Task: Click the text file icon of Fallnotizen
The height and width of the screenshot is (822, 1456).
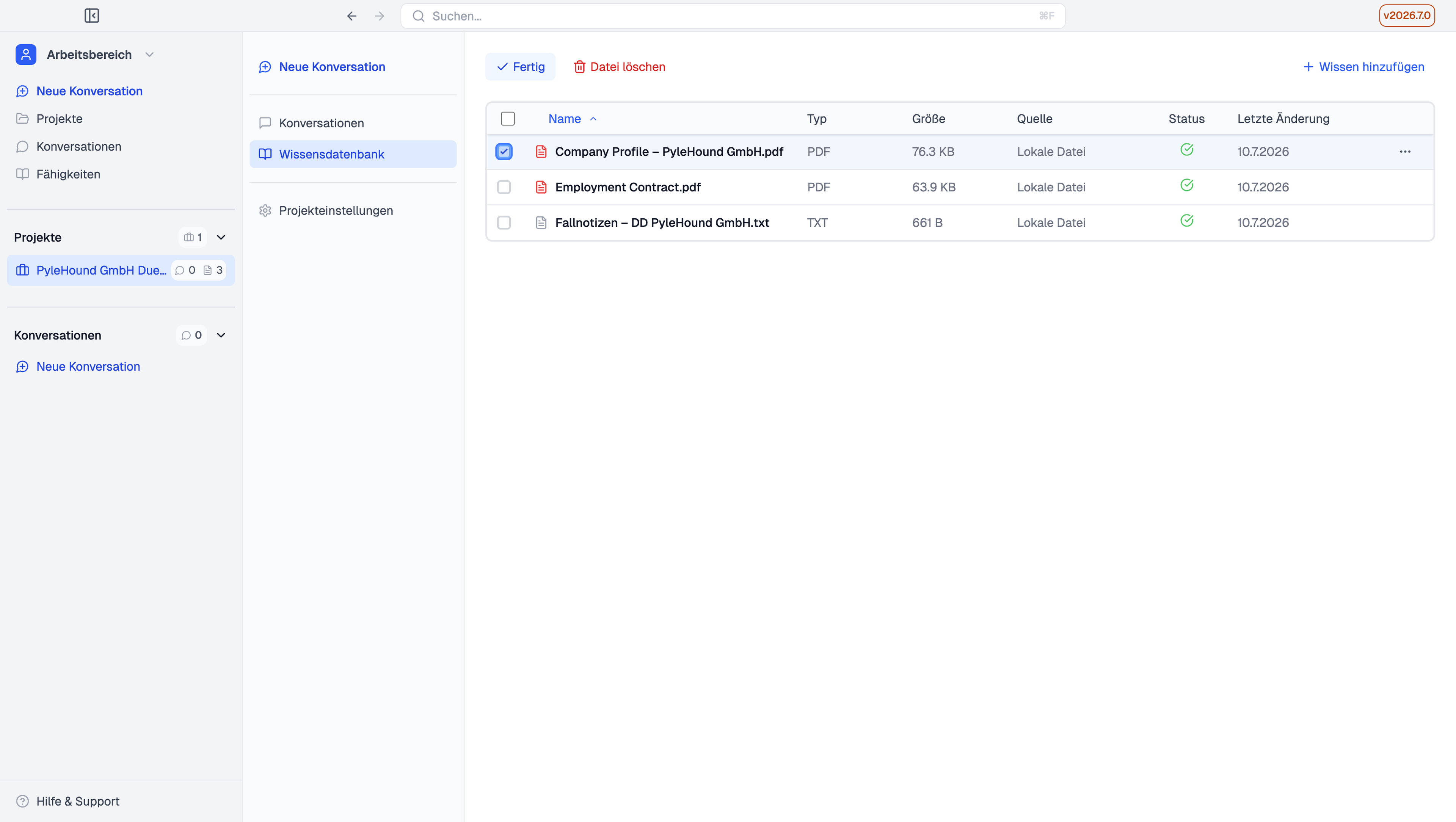Action: (541, 222)
